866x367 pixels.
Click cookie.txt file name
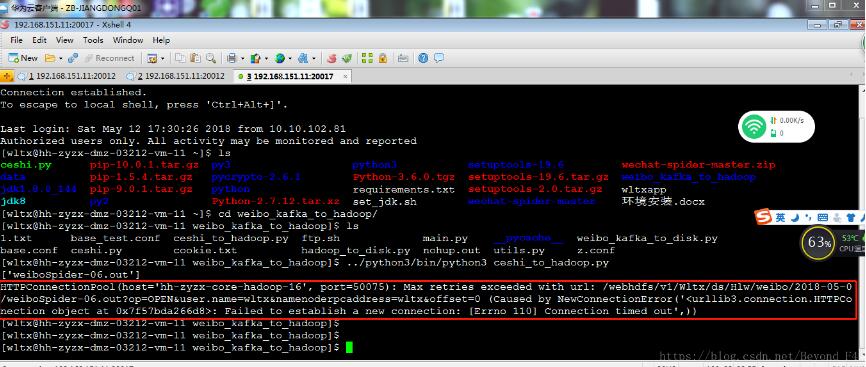pyautogui.click(x=205, y=251)
